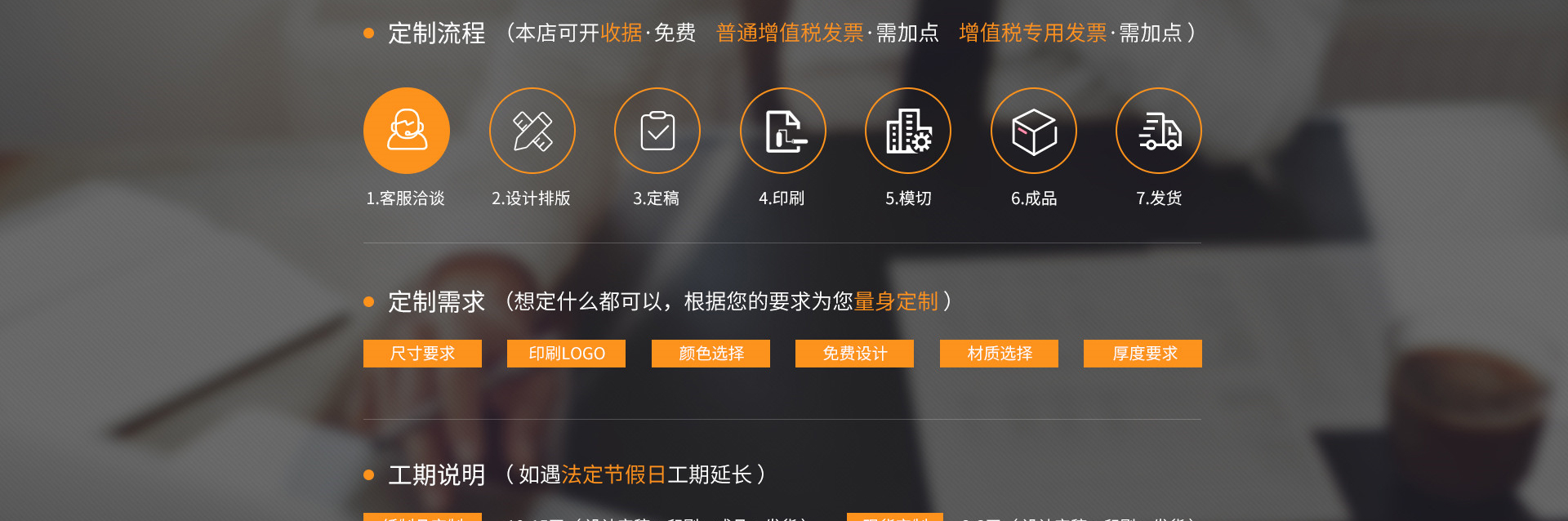The image size is (1568, 521).
Task: Open the 材质选择 option
Action: coord(999,354)
